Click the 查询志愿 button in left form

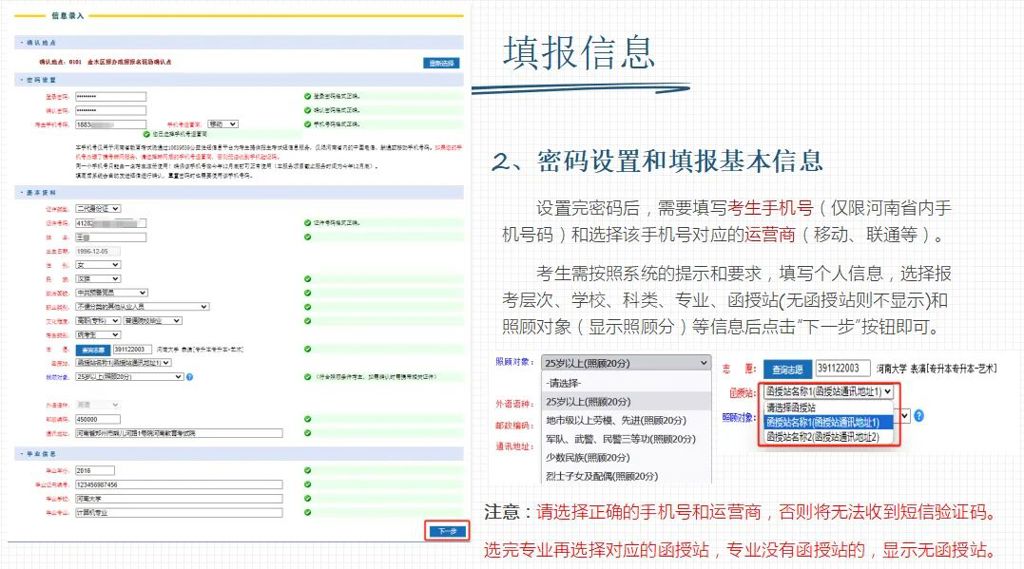click(x=94, y=351)
